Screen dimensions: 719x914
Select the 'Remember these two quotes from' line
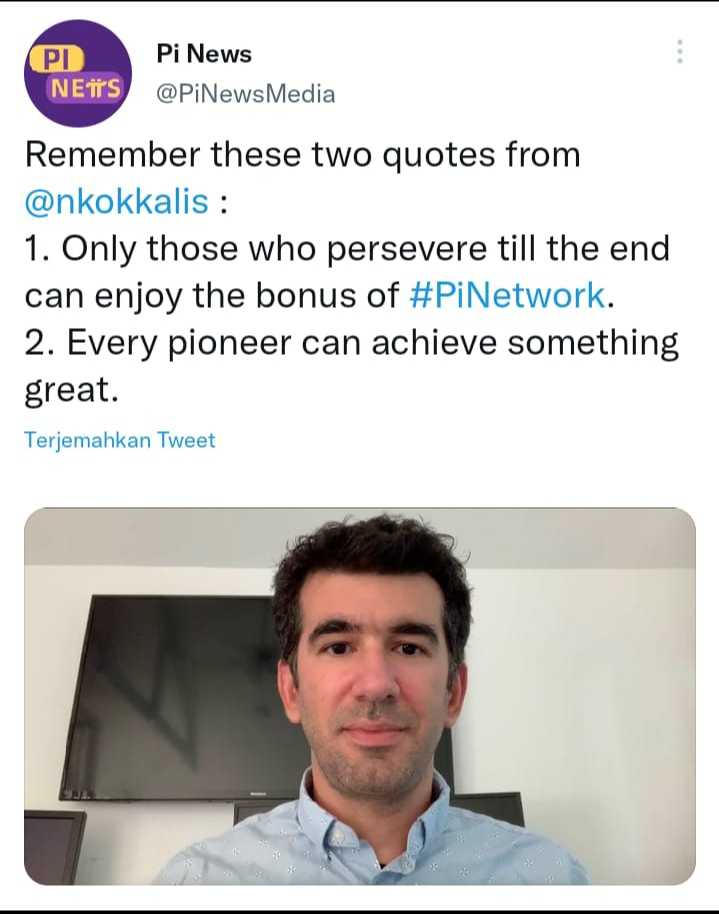(x=303, y=155)
